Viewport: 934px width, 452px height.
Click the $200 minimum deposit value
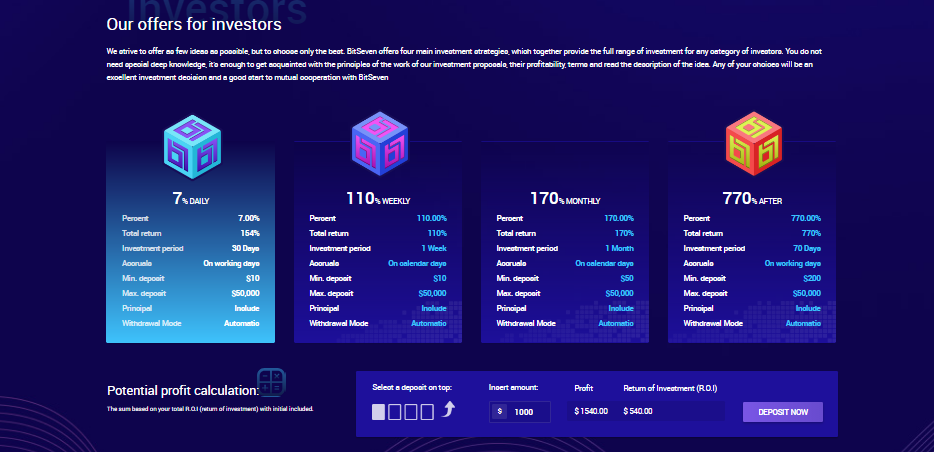[812, 278]
